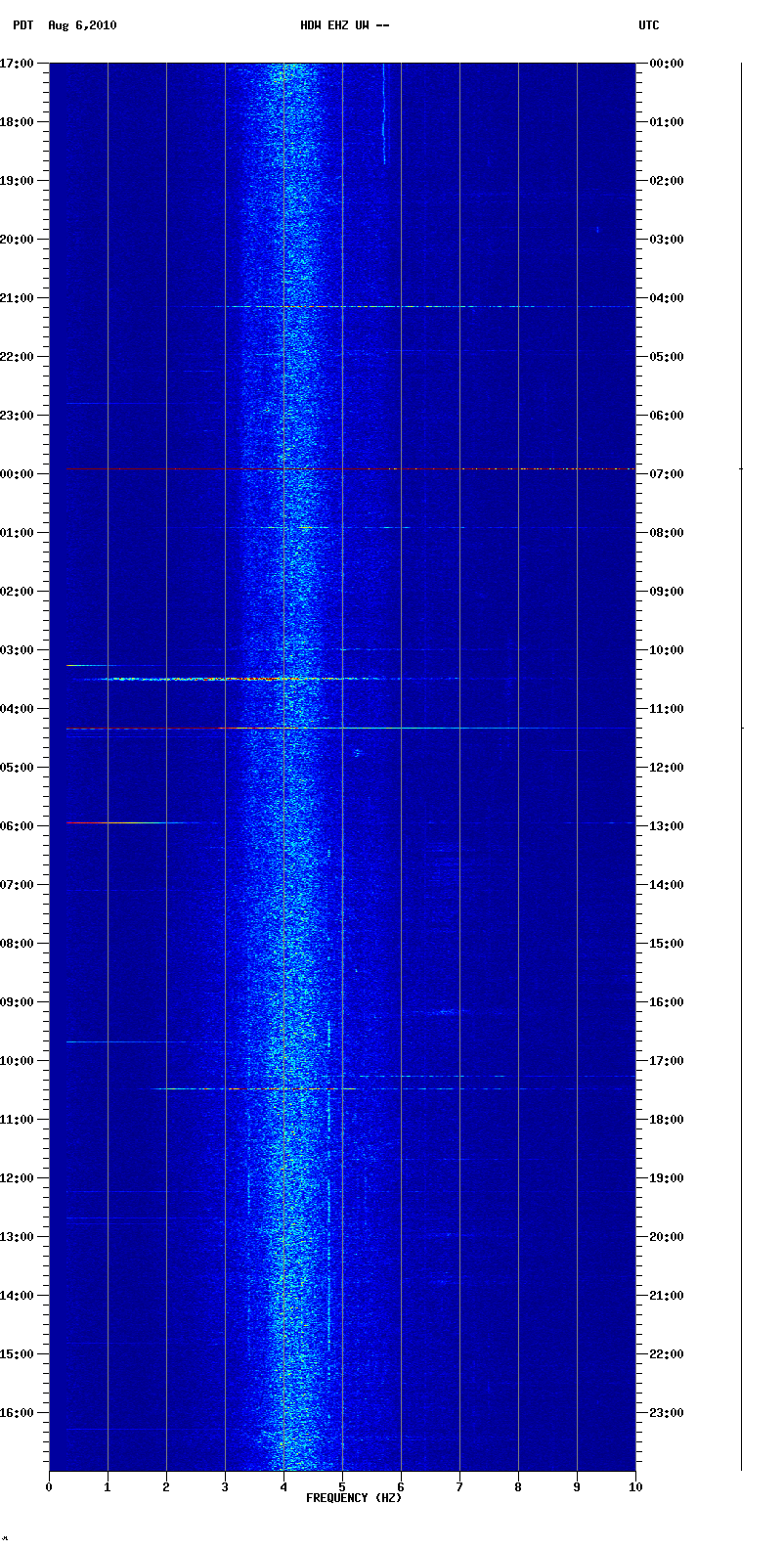Click 03:00 on the PDT left axis
The width and height of the screenshot is (784, 1549).
point(19,650)
